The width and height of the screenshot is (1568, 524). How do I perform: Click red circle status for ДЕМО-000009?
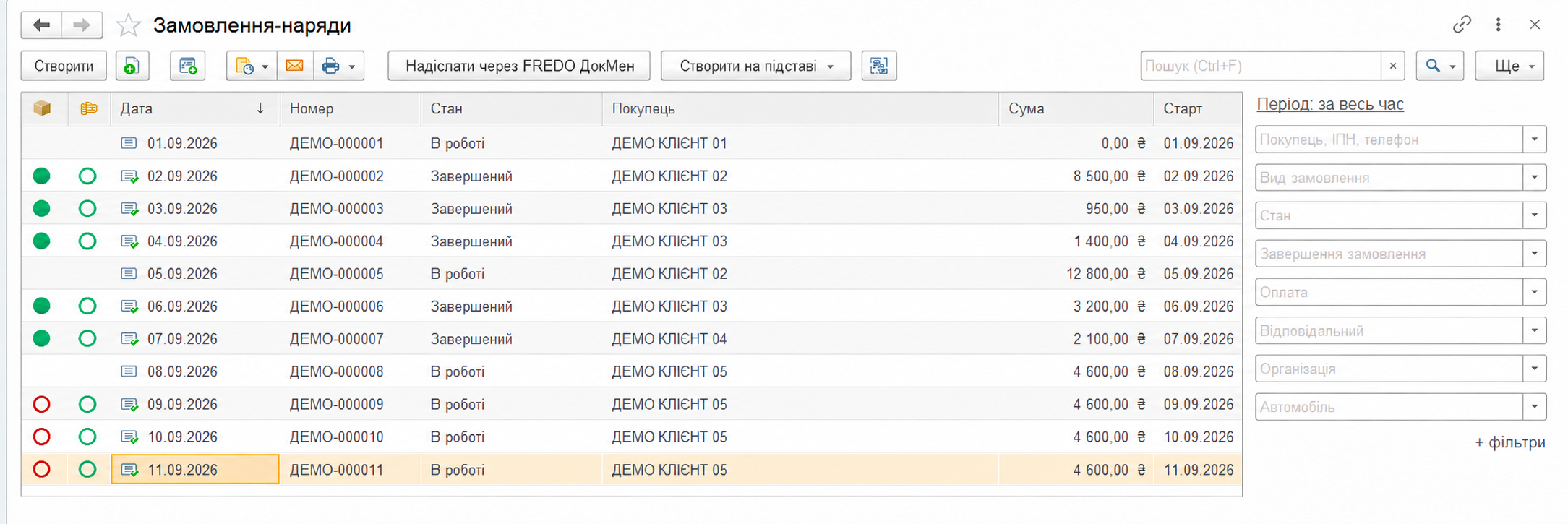pyautogui.click(x=42, y=404)
